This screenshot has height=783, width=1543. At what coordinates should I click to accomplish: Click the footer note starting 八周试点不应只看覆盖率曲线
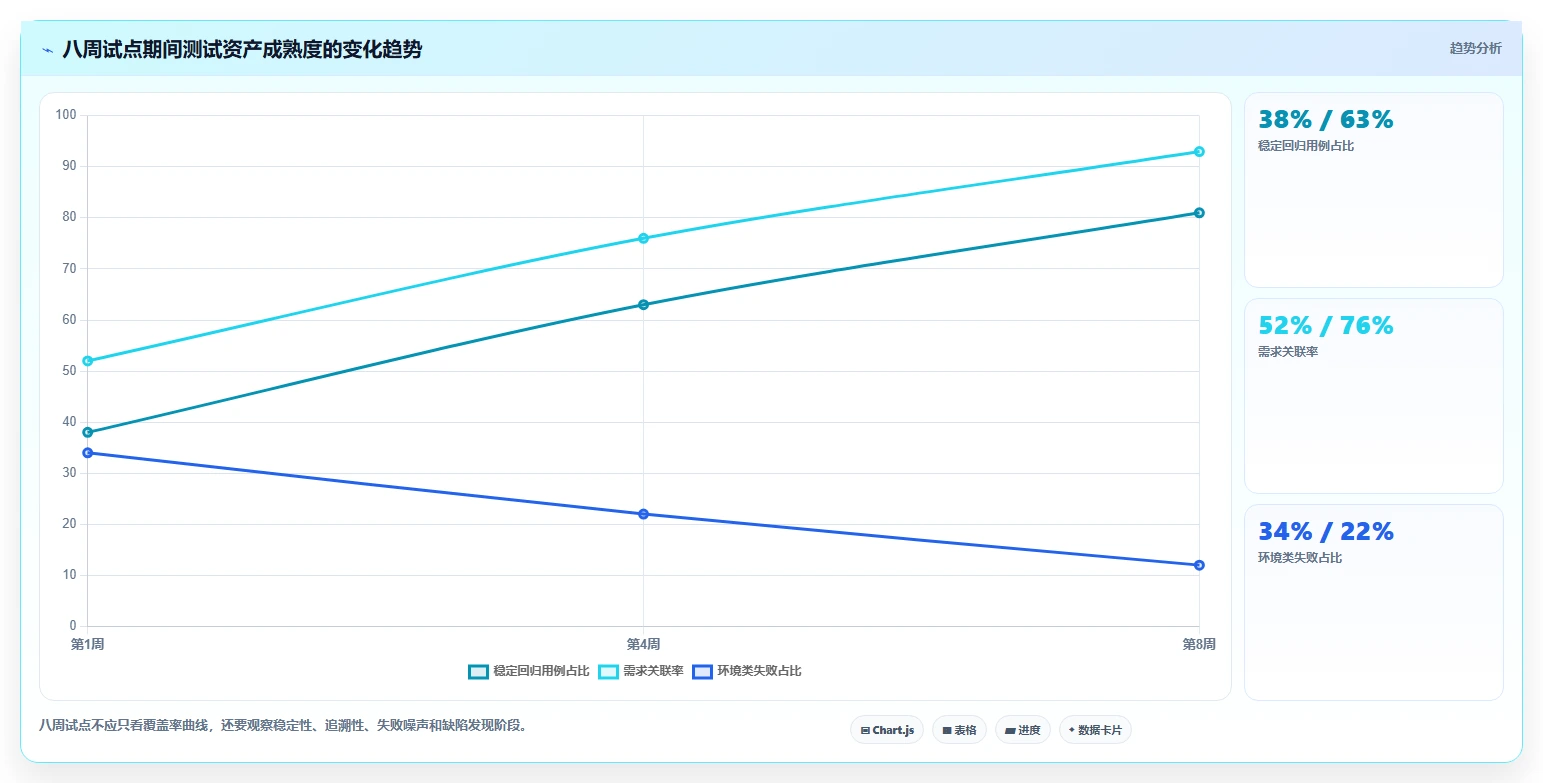(283, 725)
